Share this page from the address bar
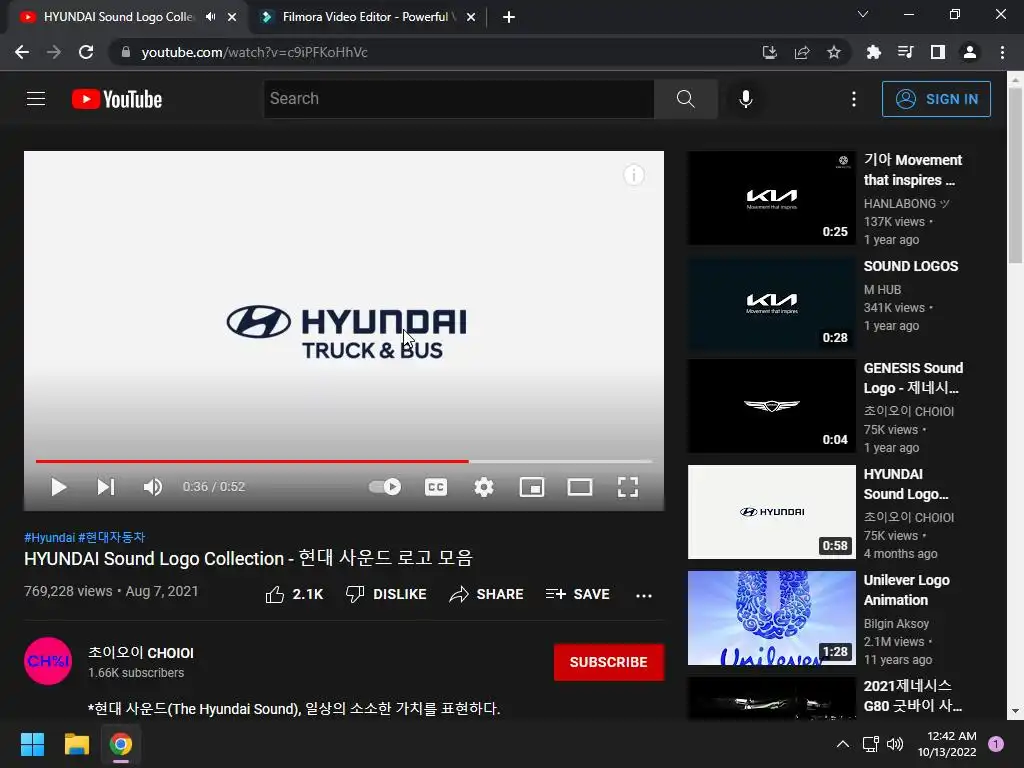The width and height of the screenshot is (1024, 768). (801, 52)
